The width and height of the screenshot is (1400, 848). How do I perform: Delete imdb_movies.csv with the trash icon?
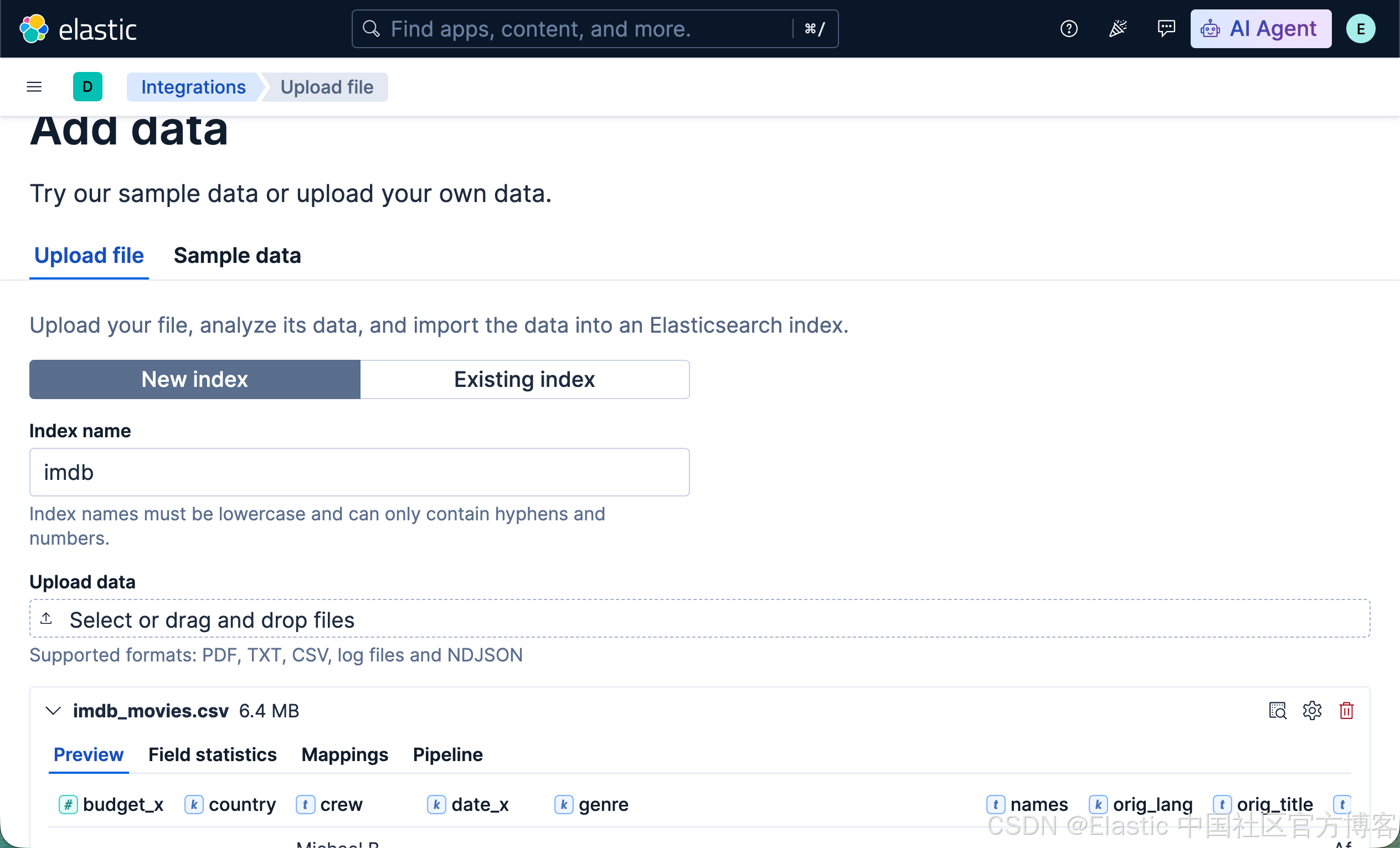1346,710
